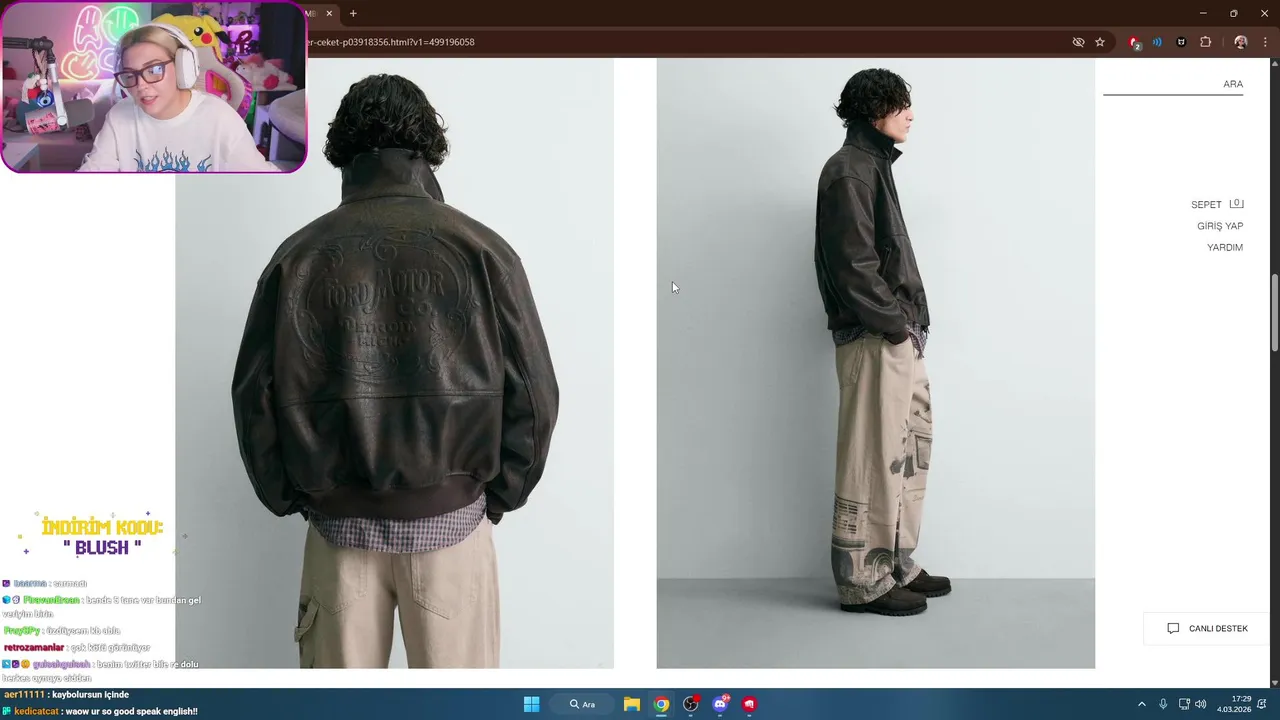Click the address bar URL
The image size is (1280, 720).
(x=392, y=42)
